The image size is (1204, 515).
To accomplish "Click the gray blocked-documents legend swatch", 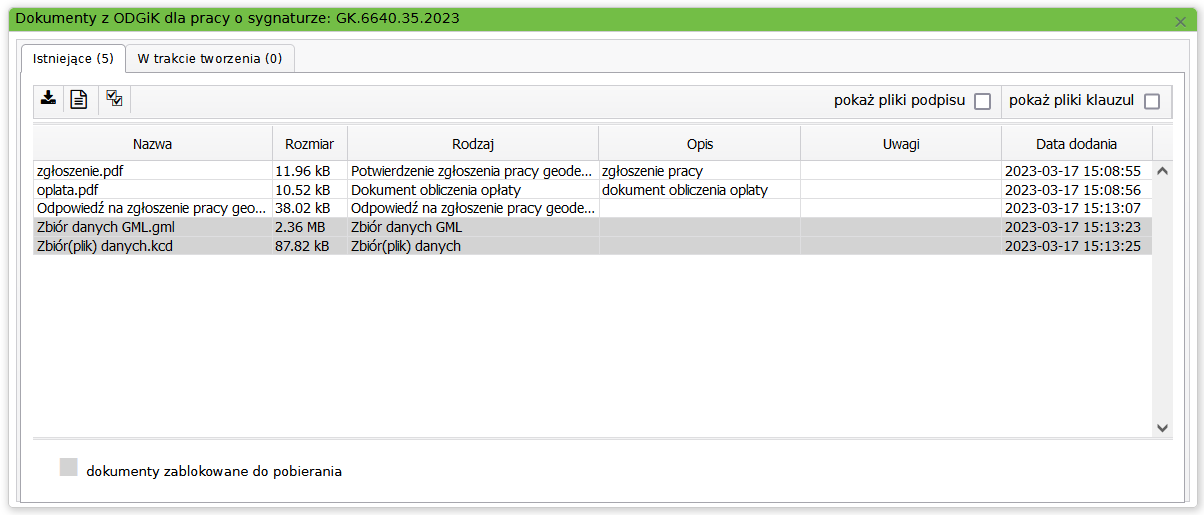I will [x=68, y=467].
